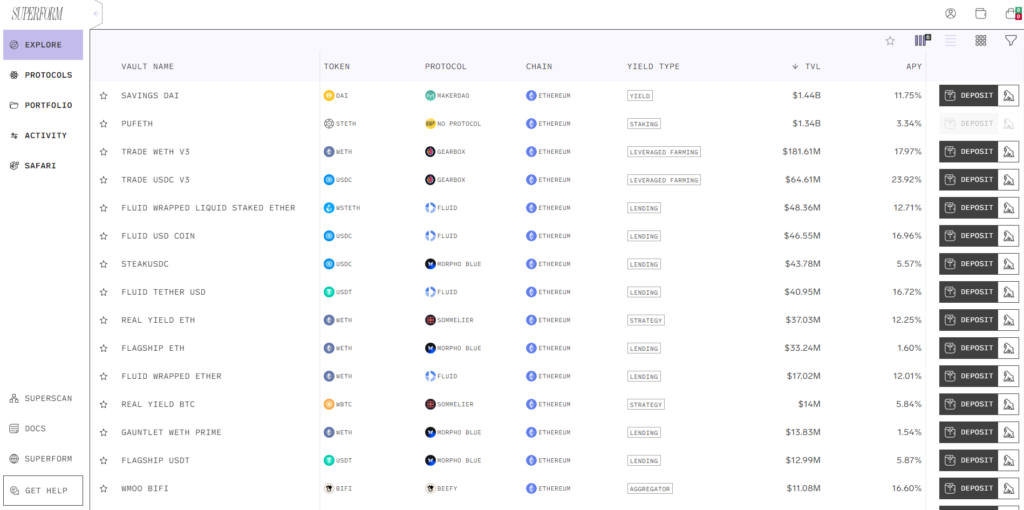
Task: Click the WSTETH token icon
Action: click(328, 208)
